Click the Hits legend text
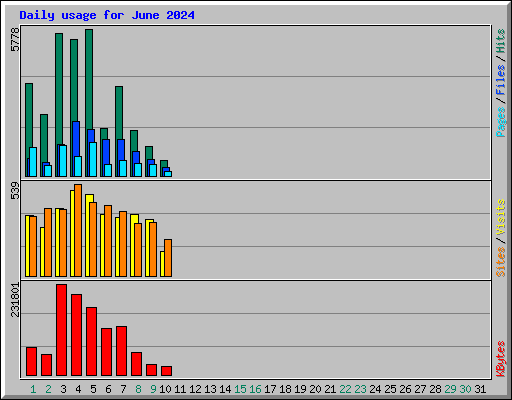This screenshot has width=512, height=400. [x=501, y=41]
